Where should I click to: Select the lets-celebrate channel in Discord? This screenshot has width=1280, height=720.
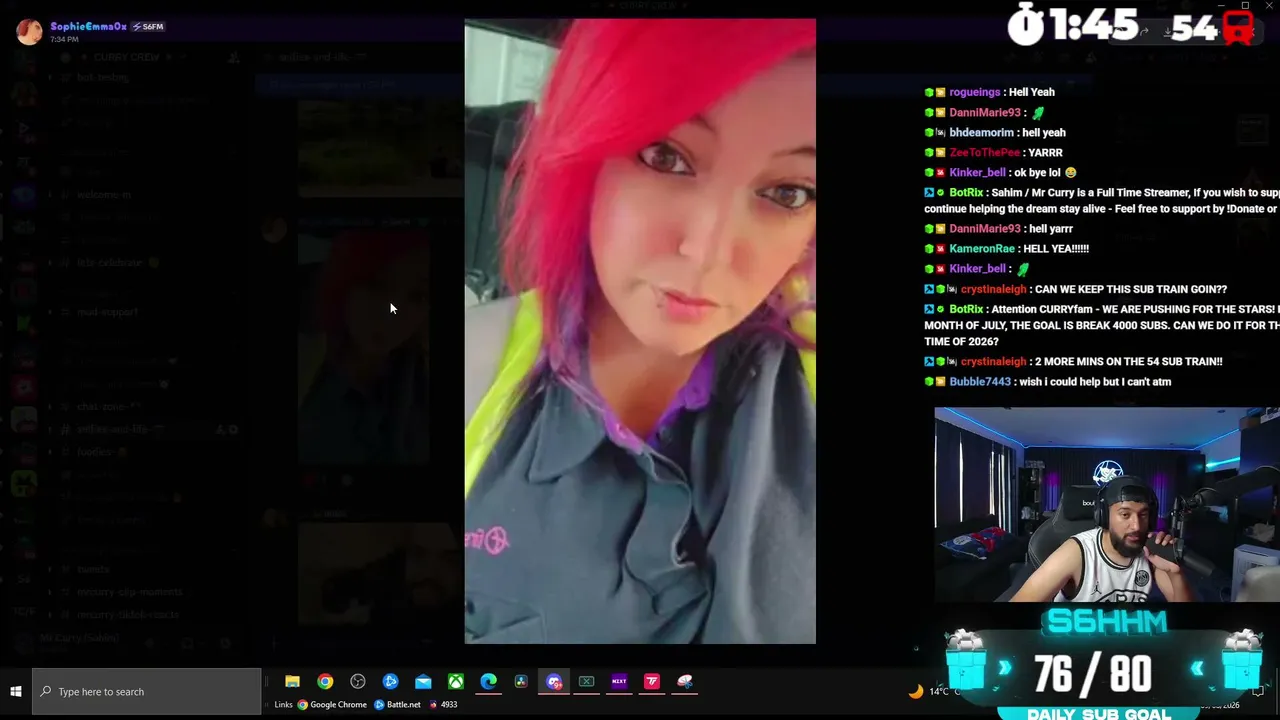[109, 263]
